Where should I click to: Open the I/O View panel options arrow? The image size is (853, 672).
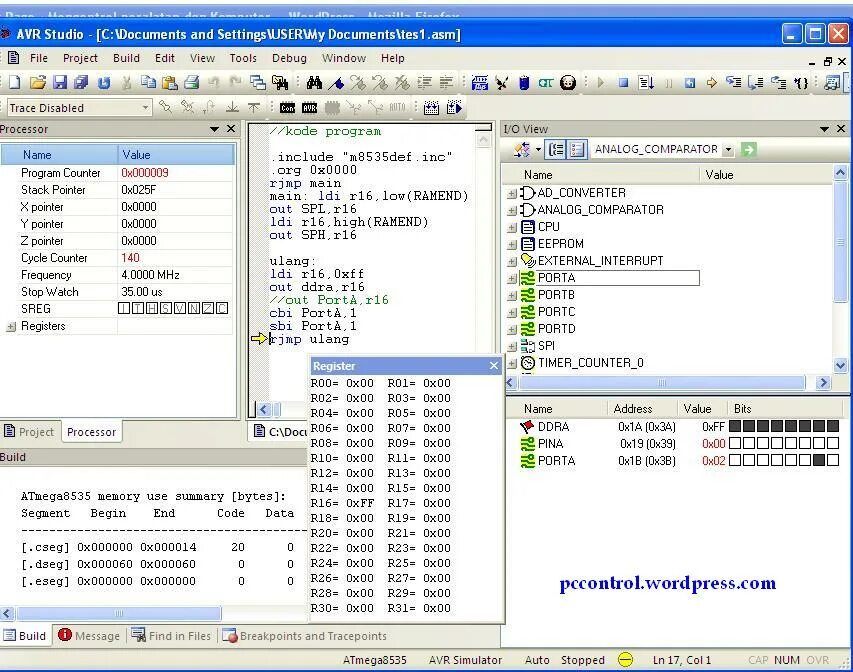pos(824,129)
